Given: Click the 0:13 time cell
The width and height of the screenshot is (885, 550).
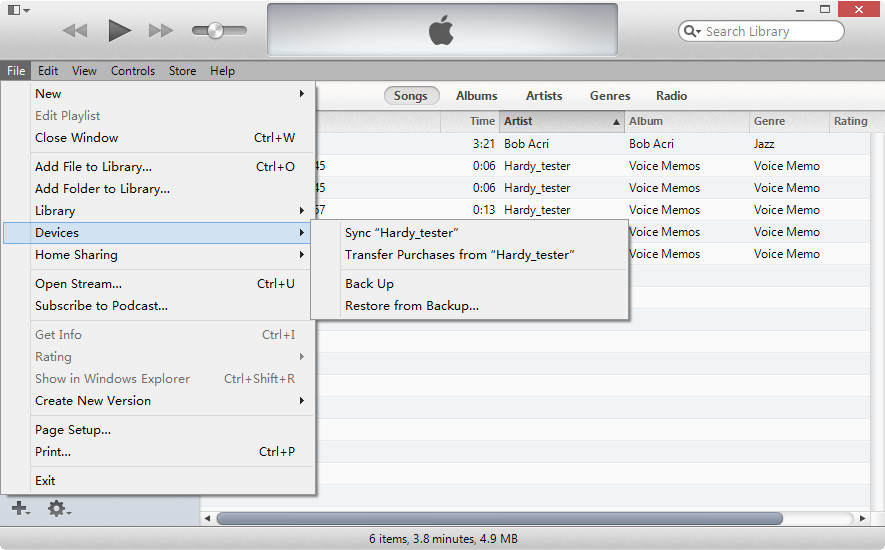Looking at the screenshot, I should [484, 209].
